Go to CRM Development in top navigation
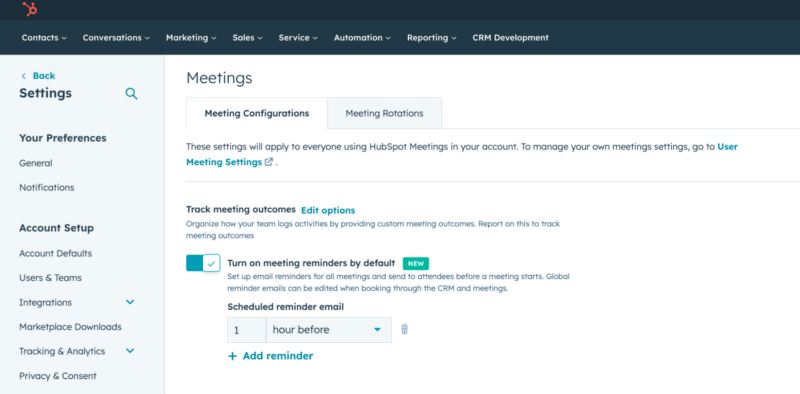 (x=510, y=38)
